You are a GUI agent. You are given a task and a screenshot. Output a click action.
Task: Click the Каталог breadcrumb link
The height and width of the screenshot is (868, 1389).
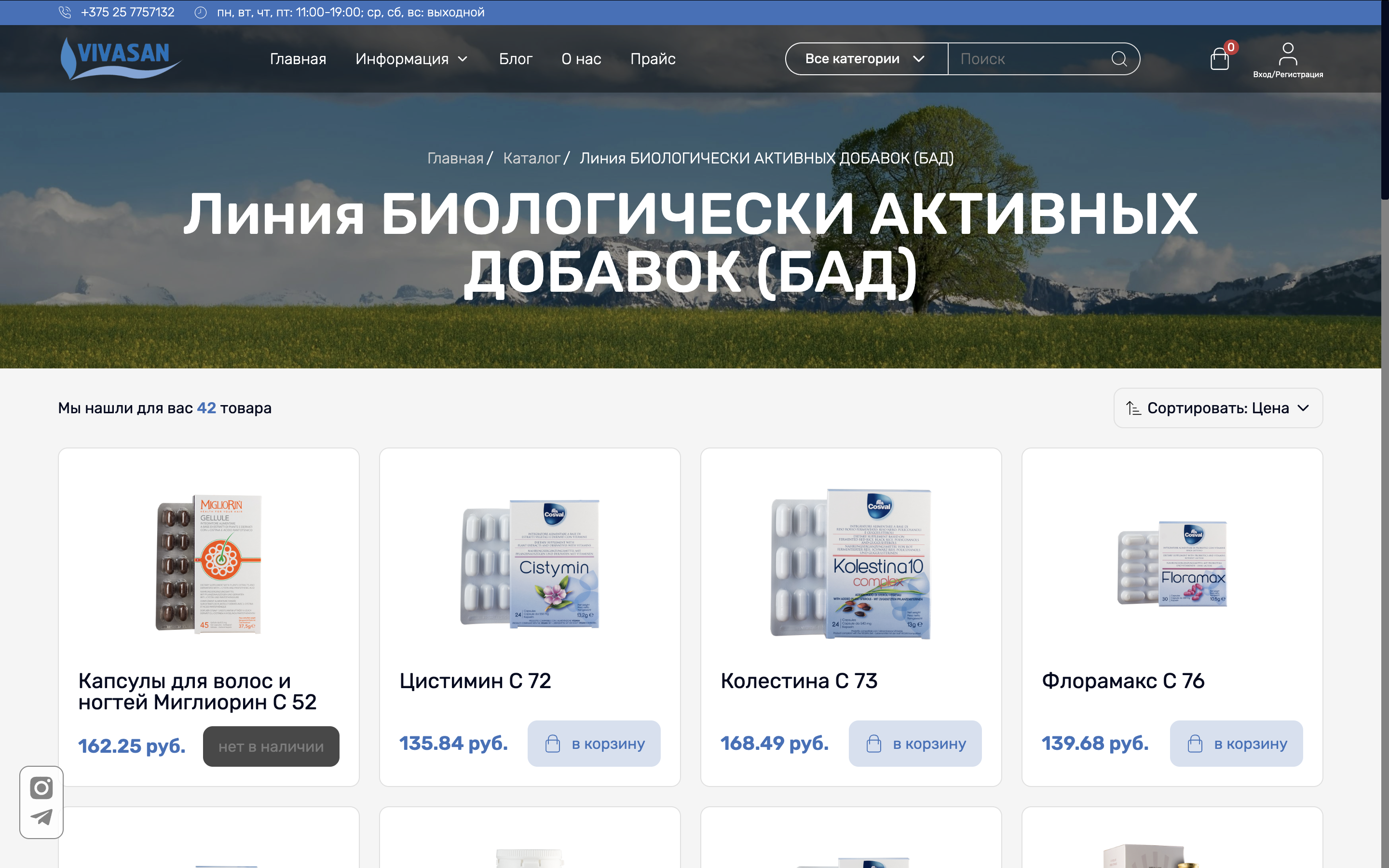531,158
